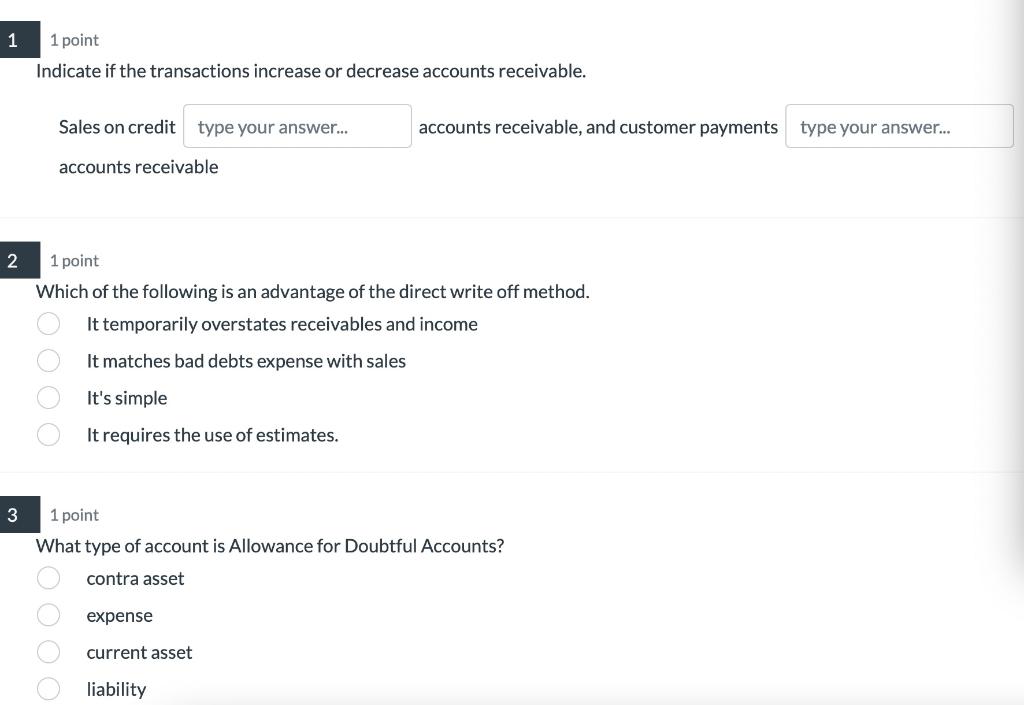
Task: Click the Allowance for Doubtful Accounts question text
Action: pyautogui.click(x=270, y=546)
